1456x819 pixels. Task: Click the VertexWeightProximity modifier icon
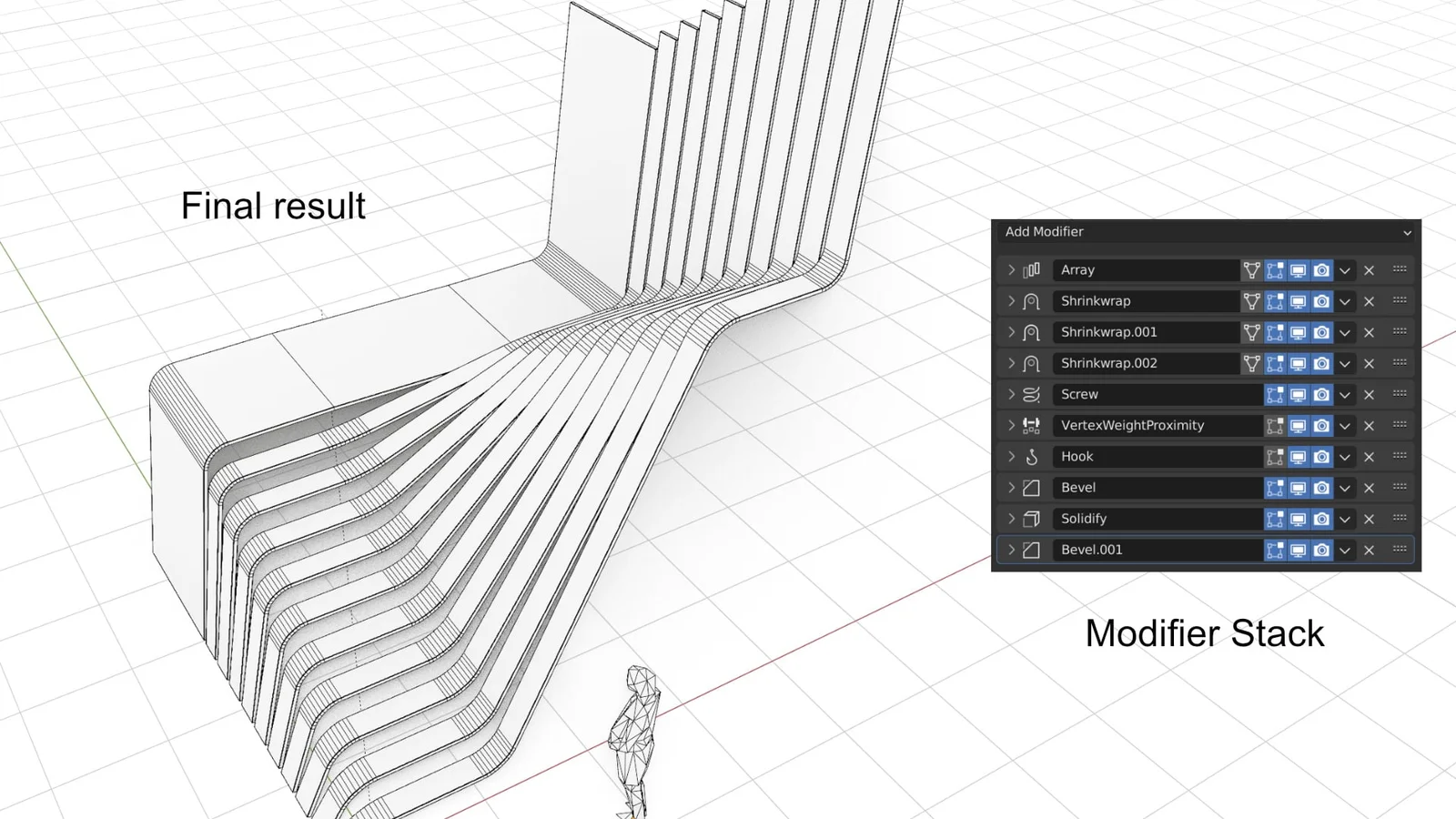pos(1031,425)
